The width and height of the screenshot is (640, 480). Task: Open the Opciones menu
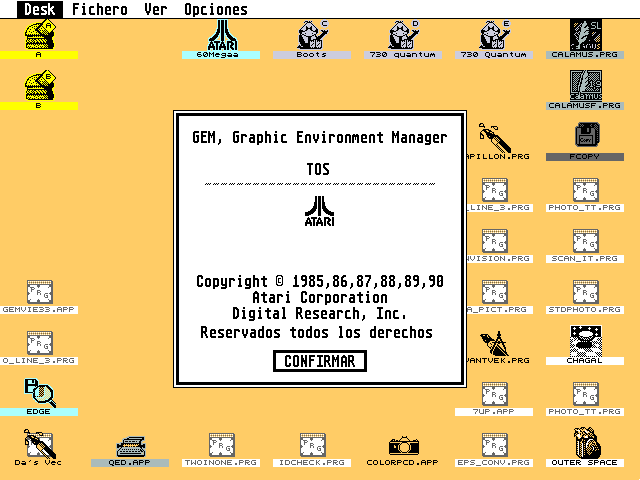[x=216, y=9]
